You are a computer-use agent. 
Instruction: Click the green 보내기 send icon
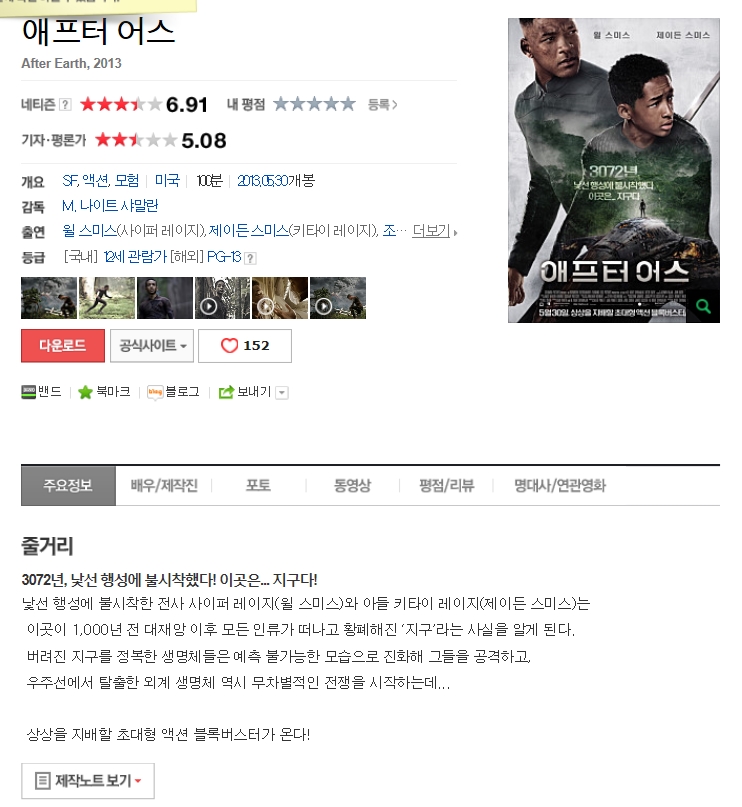226,393
